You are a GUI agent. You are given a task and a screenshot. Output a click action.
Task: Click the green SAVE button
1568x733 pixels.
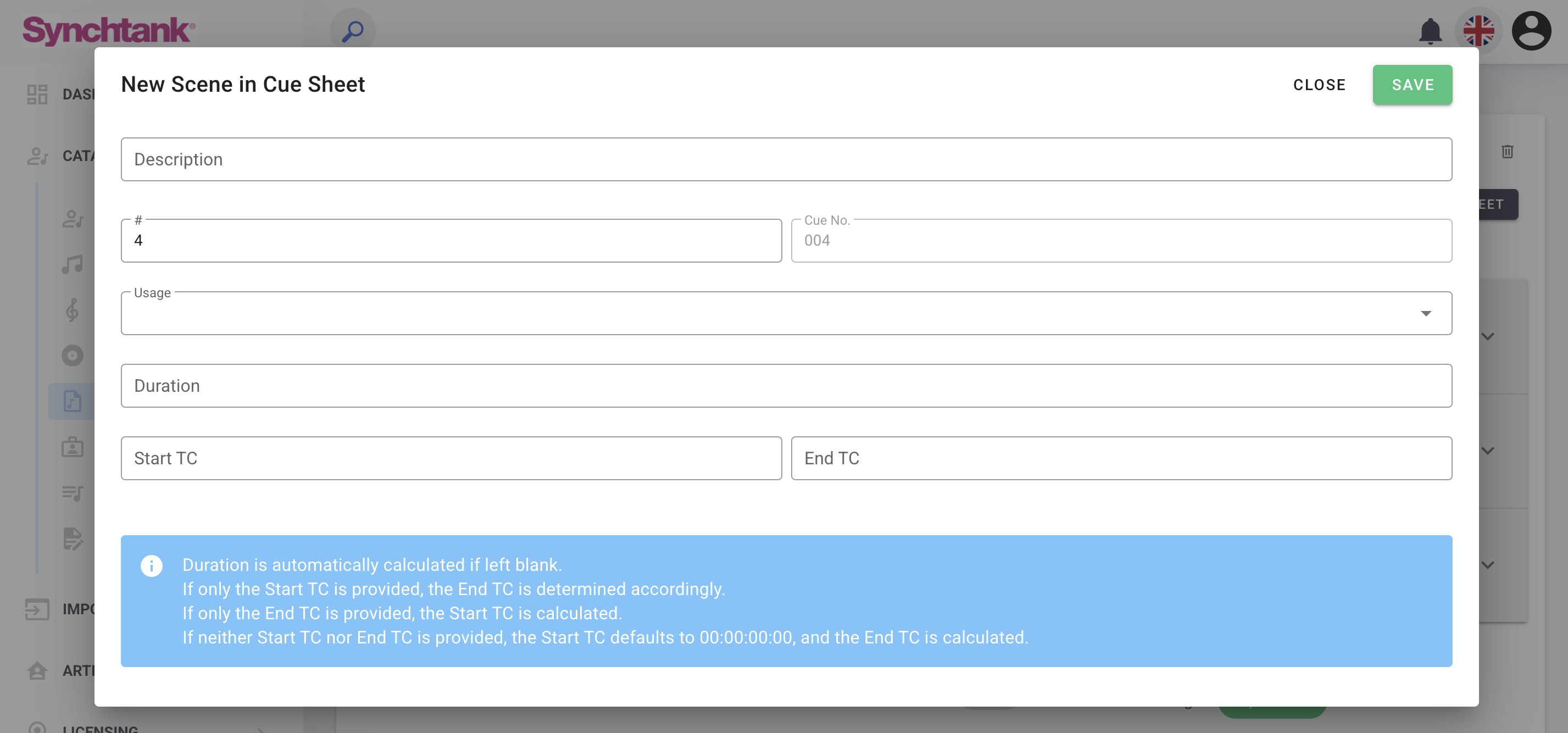pos(1412,85)
